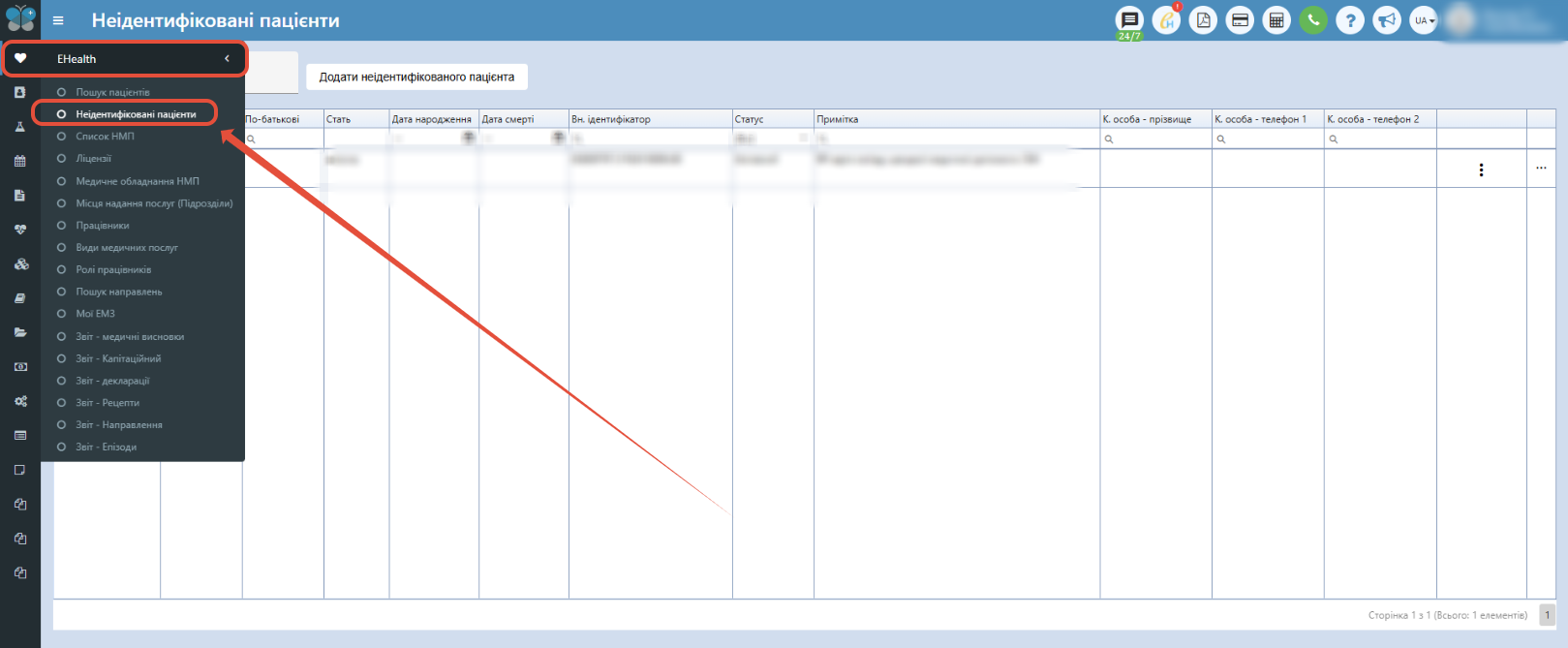Open Звіт - Рецепти report
The width and height of the screenshot is (1568, 648).
[x=108, y=403]
